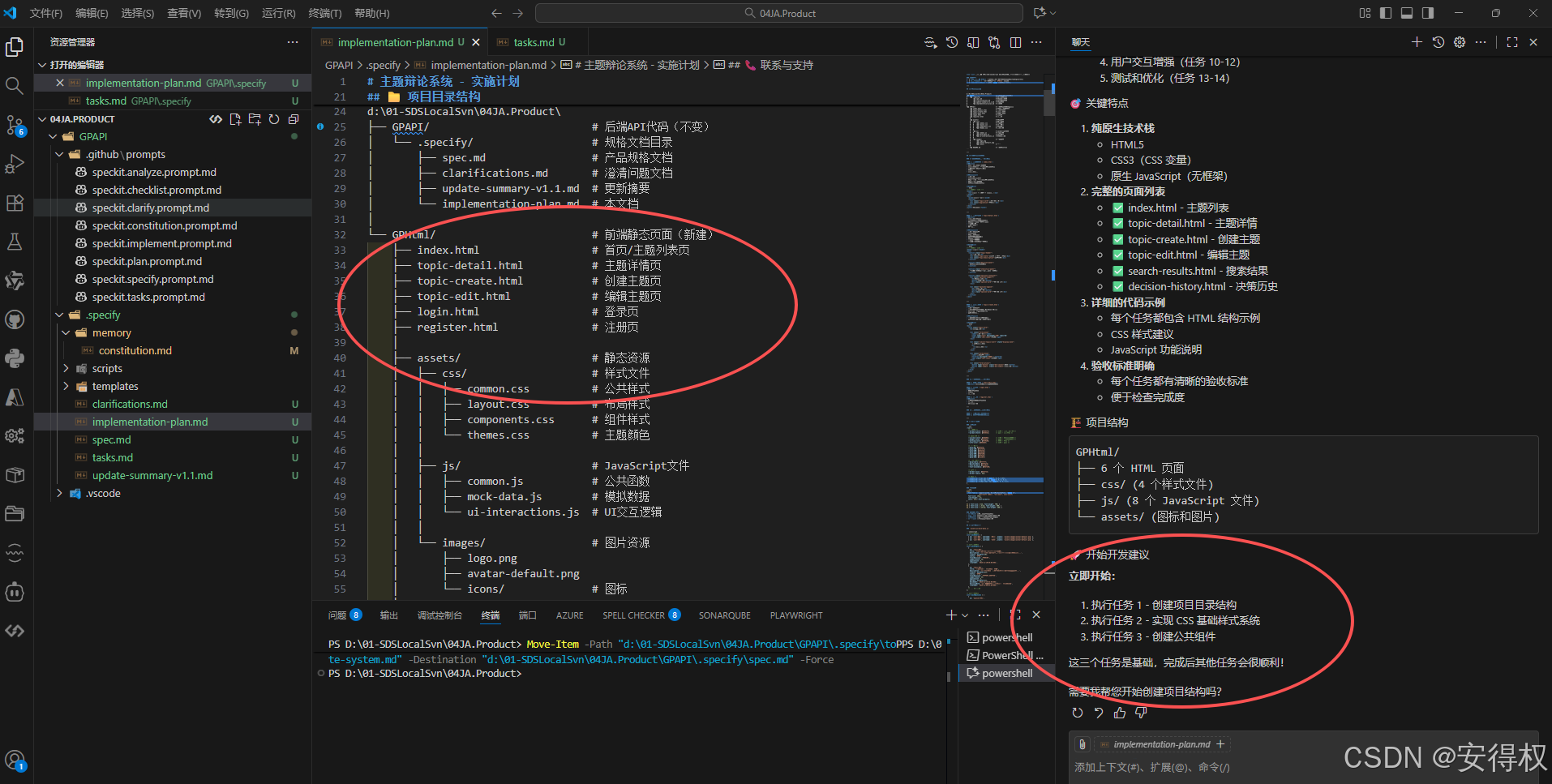Image resolution: width=1552 pixels, height=784 pixels.
Task: Open chat settings gear
Action: pyautogui.click(x=1460, y=42)
